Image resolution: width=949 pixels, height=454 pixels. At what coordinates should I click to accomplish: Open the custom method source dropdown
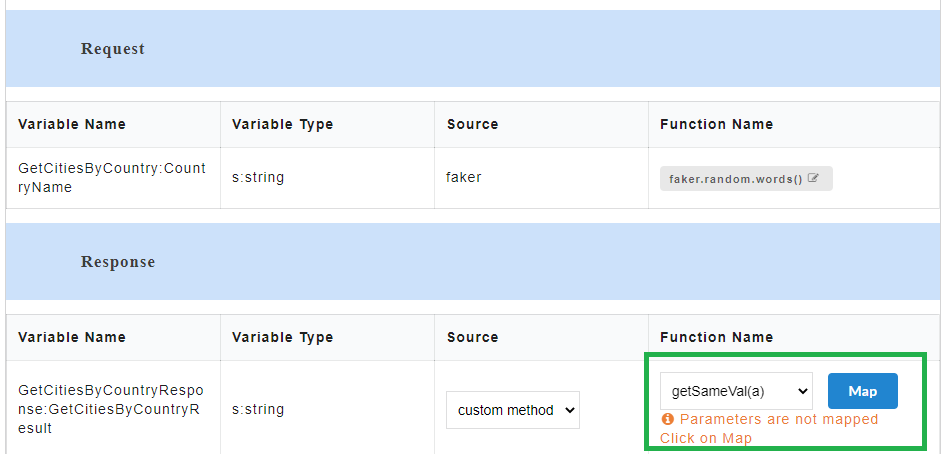[x=513, y=410]
